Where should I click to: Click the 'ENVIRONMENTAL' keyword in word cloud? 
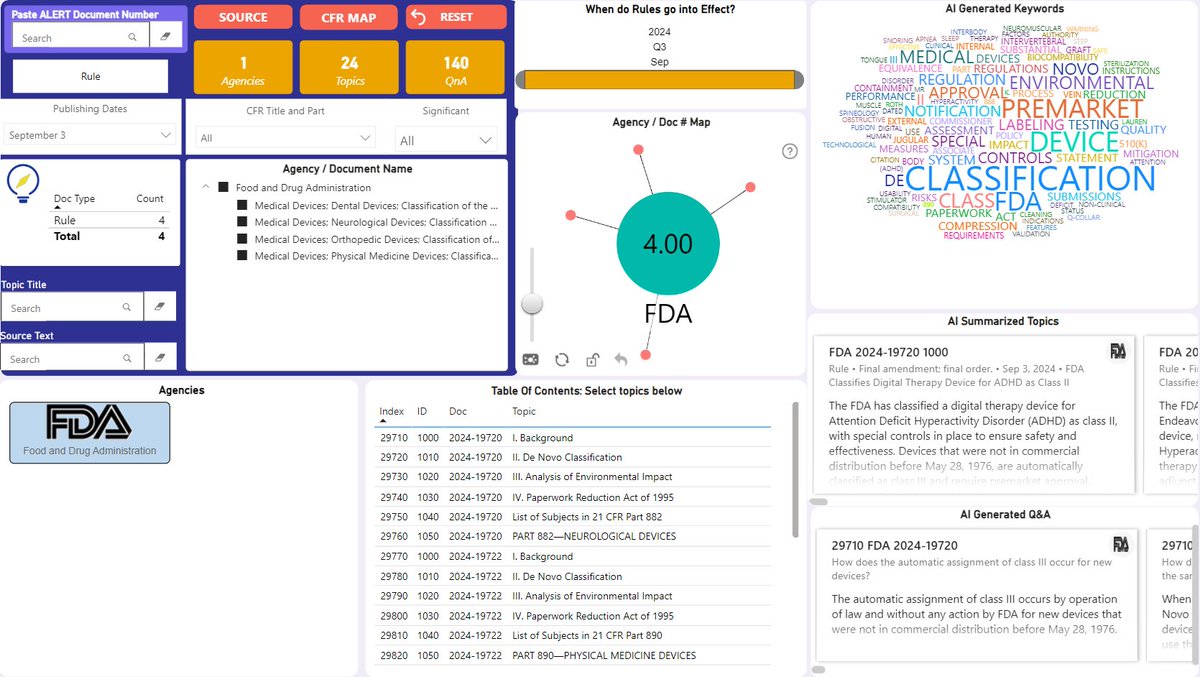tap(1081, 82)
